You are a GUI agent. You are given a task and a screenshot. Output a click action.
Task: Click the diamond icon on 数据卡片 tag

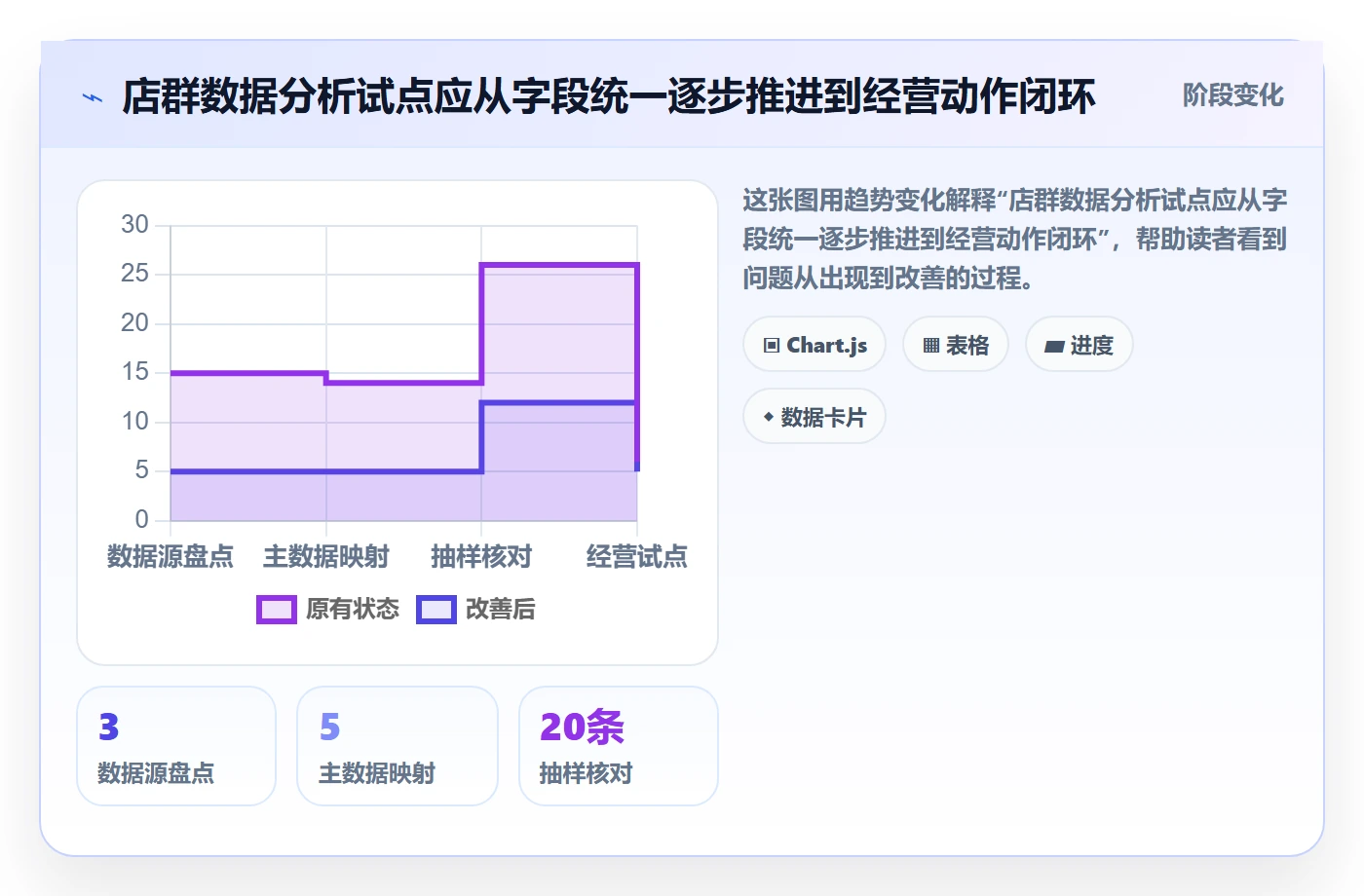point(769,417)
